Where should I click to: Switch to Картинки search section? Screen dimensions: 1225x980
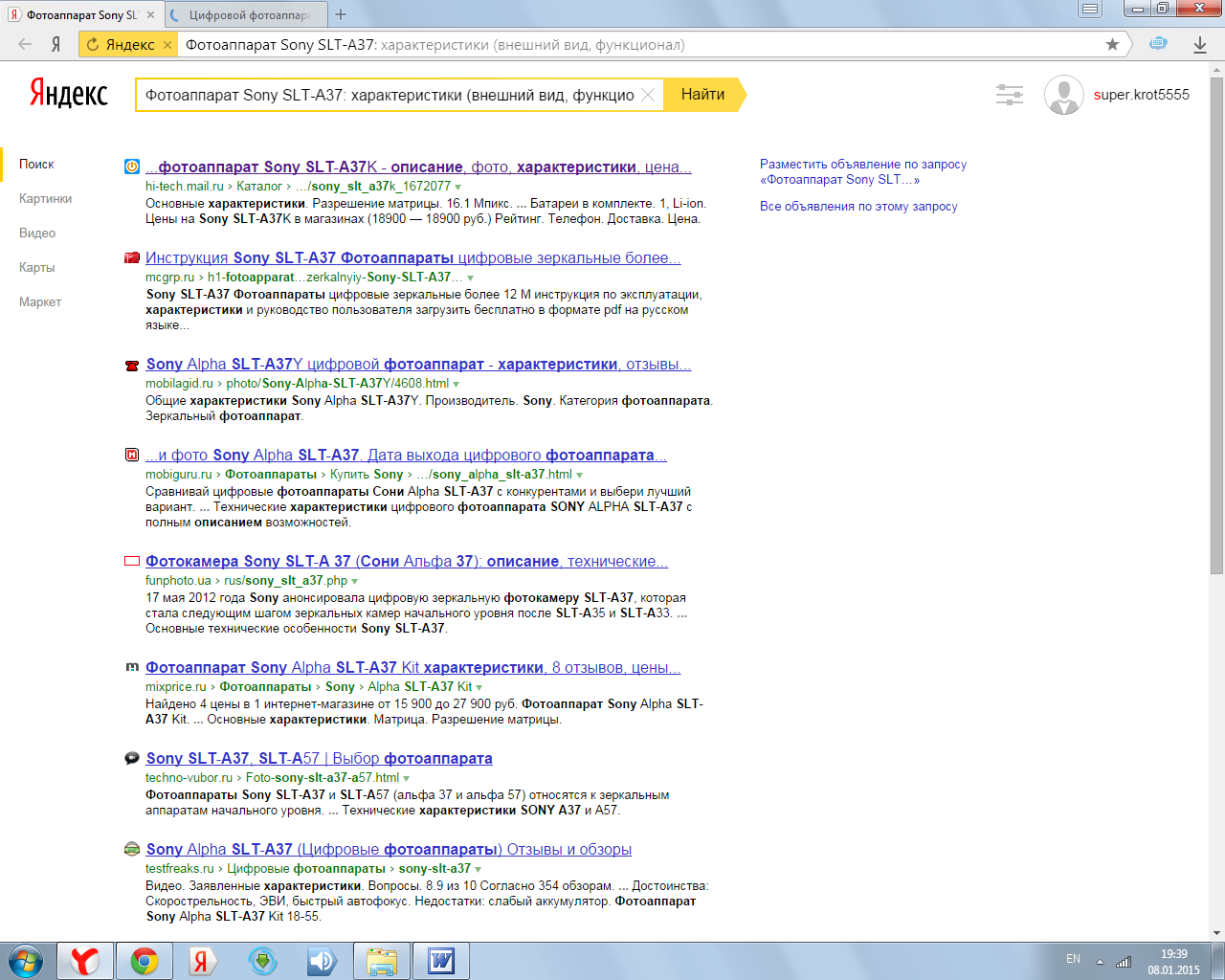point(45,199)
